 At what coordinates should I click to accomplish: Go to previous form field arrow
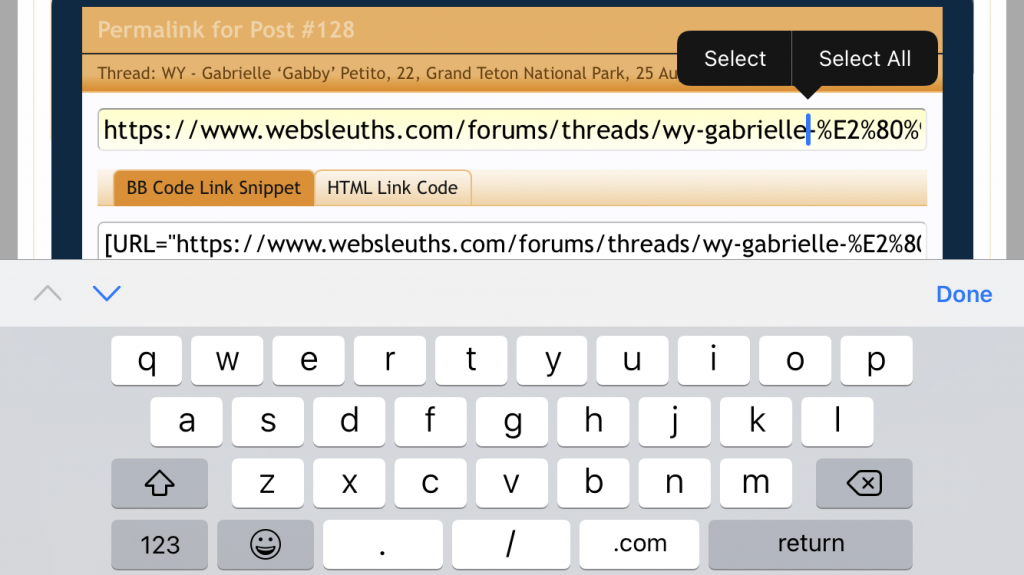click(47, 293)
